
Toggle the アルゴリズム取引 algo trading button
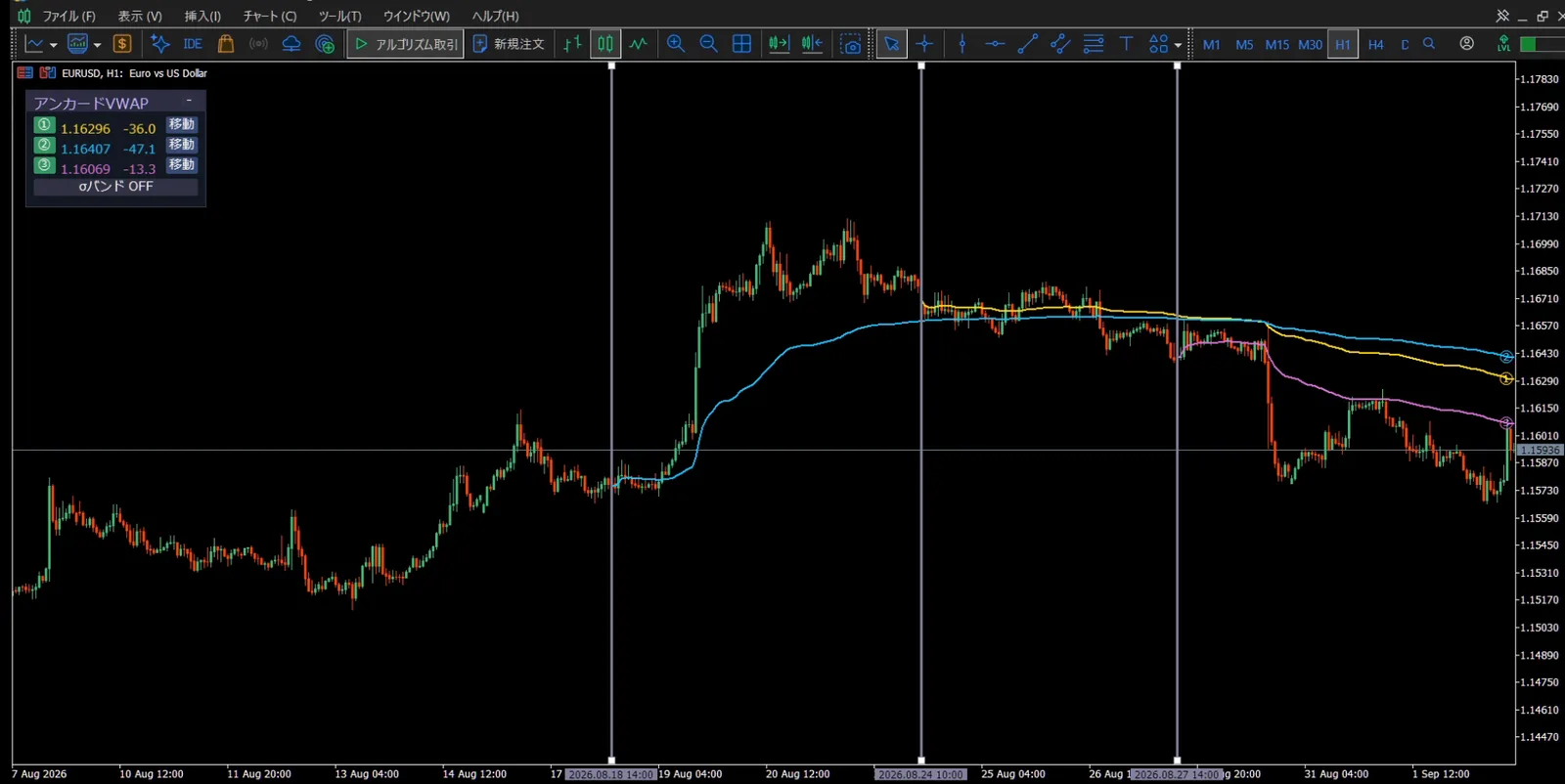[x=405, y=44]
